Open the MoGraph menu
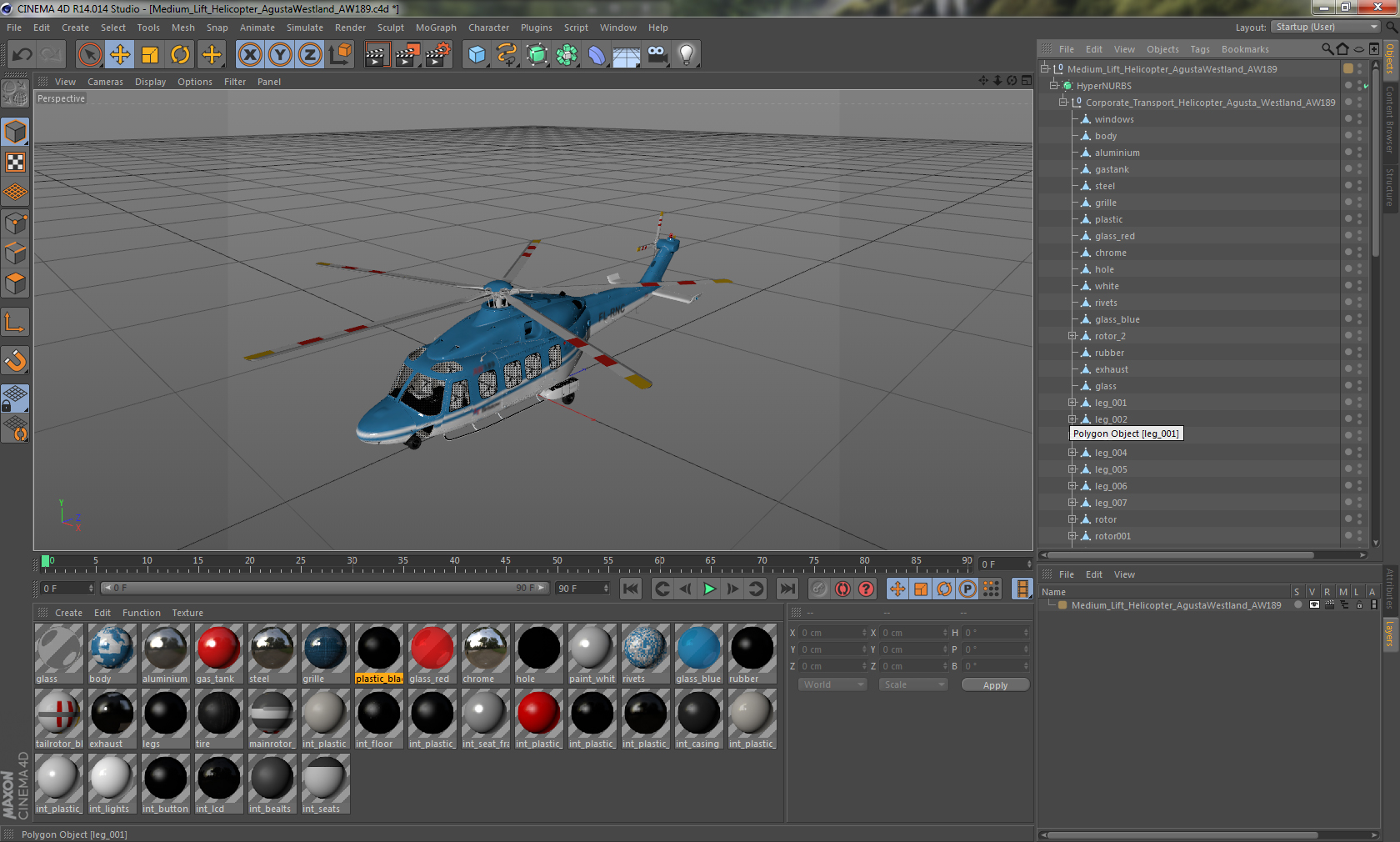Viewport: 1400px width, 842px height. coord(436,28)
